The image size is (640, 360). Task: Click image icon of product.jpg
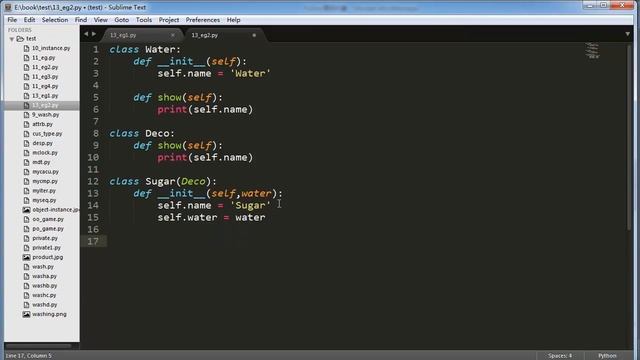coord(27,258)
